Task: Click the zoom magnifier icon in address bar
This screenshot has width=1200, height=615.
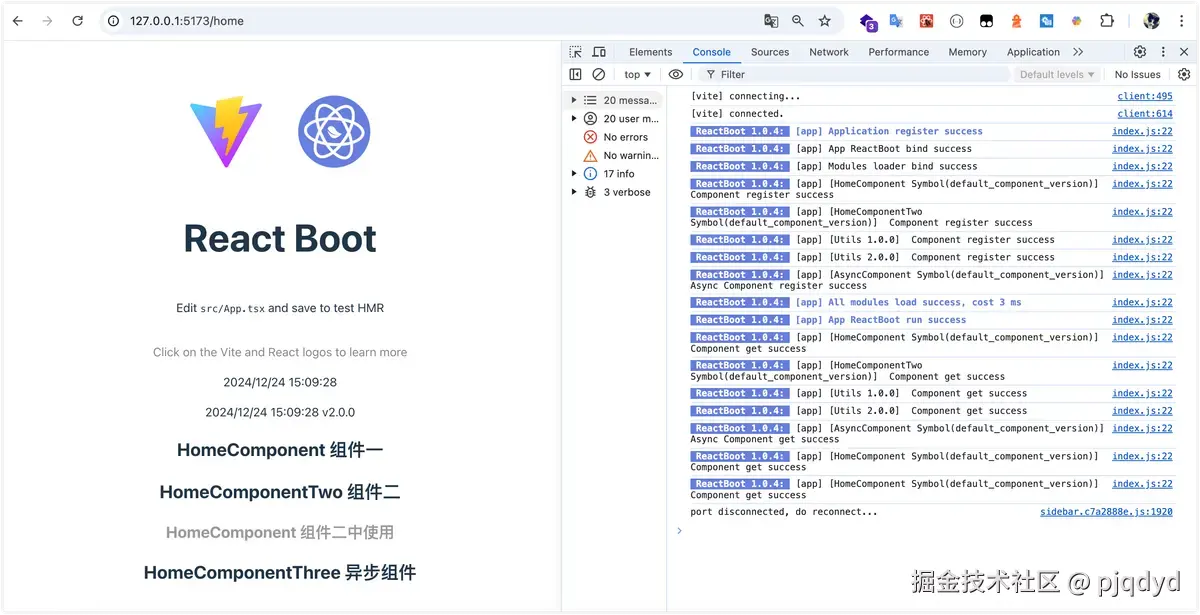Action: tap(798, 20)
